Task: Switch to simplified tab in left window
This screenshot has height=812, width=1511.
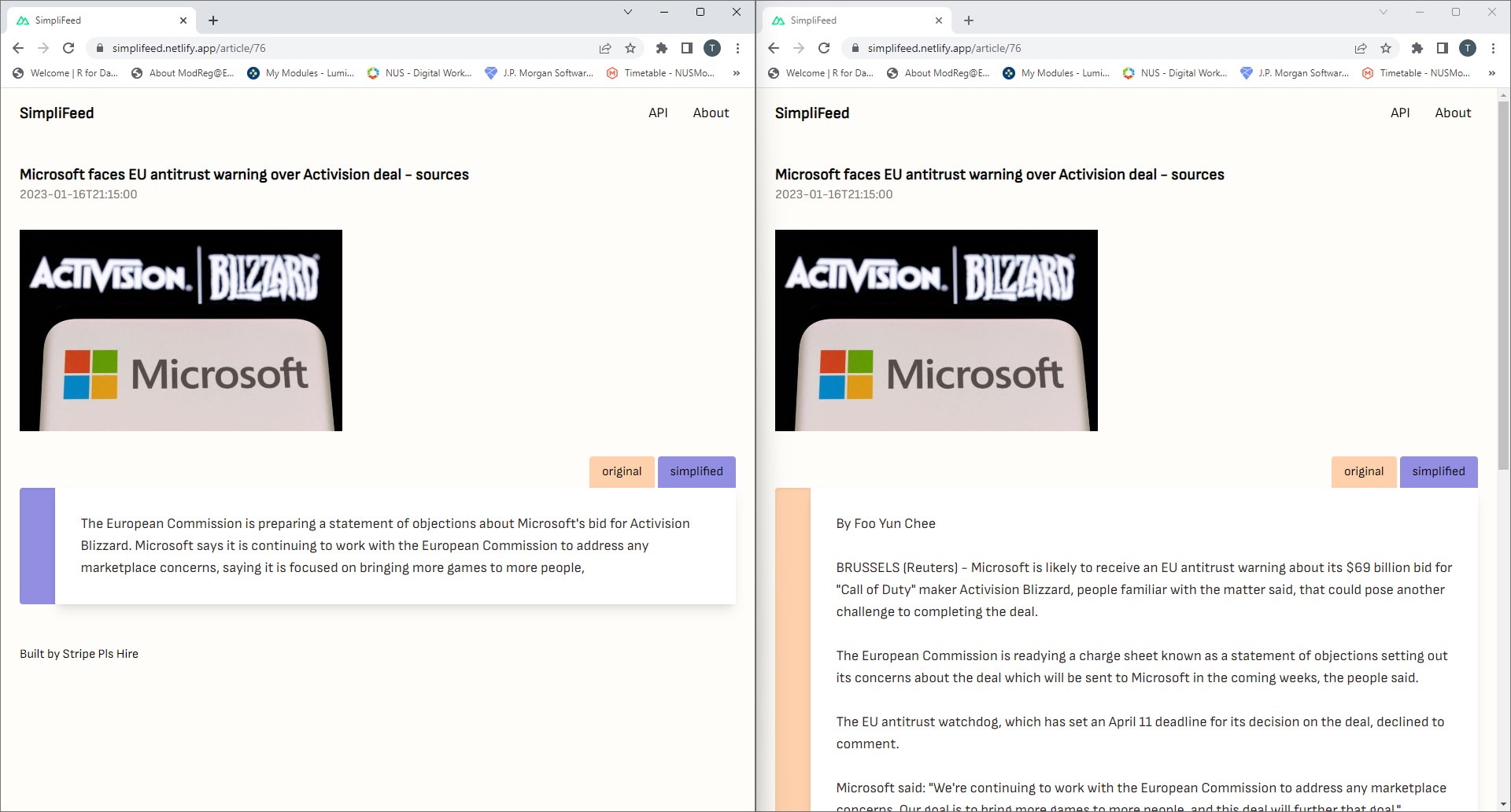Action: 696,471
